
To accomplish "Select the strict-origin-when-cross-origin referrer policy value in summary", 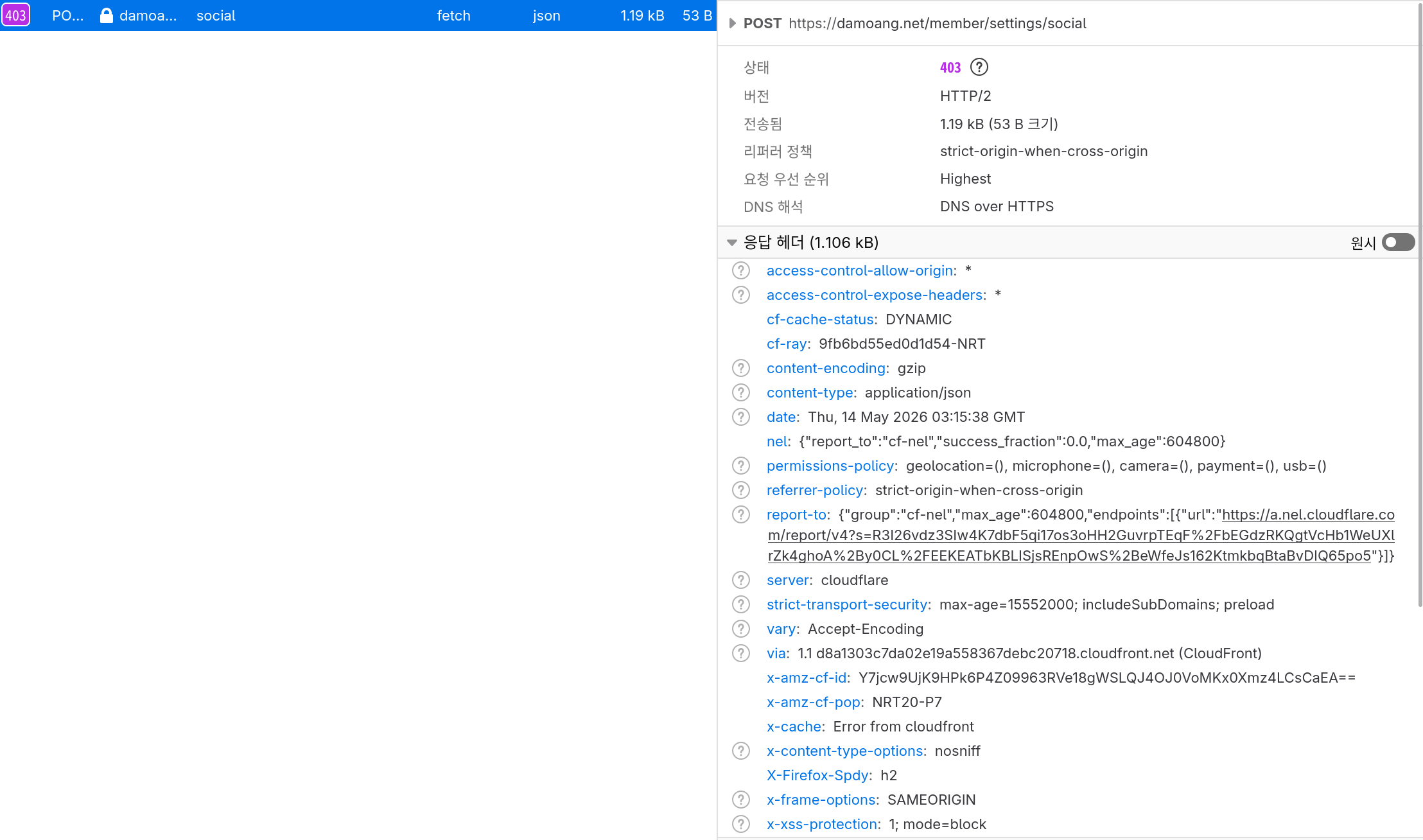I will (1043, 151).
